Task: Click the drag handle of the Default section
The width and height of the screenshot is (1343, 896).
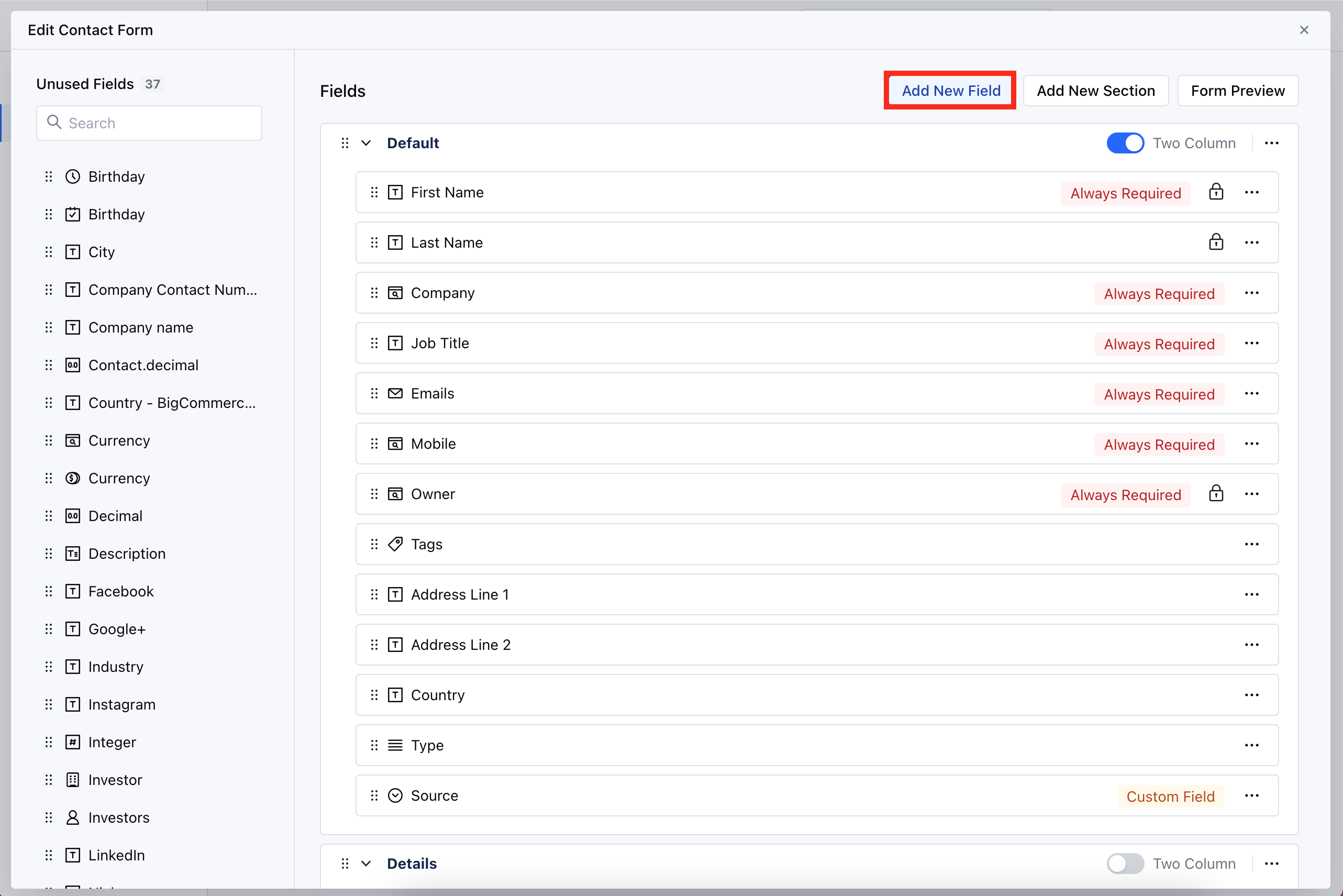Action: click(345, 143)
